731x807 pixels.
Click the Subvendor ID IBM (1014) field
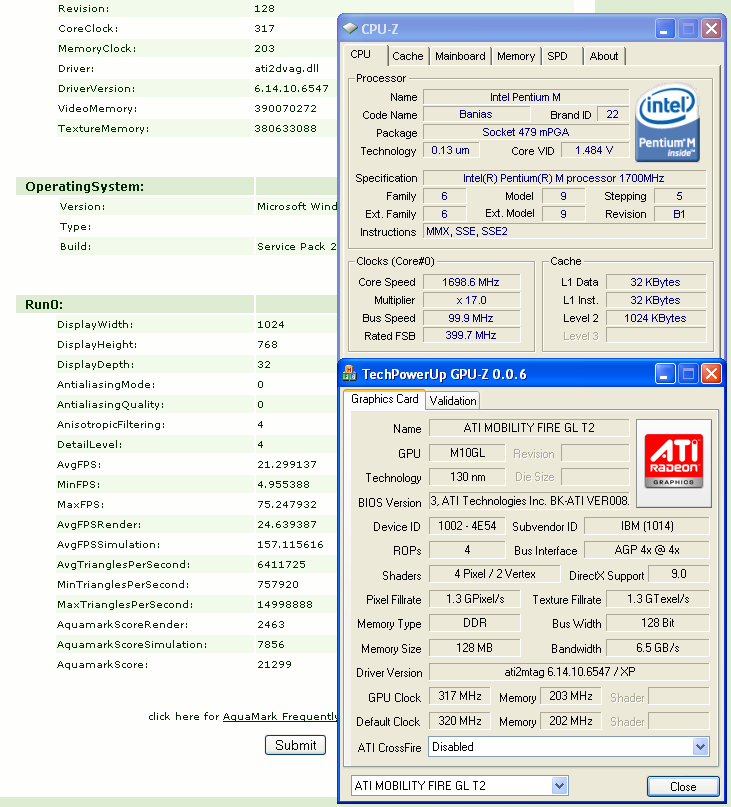[x=647, y=525]
